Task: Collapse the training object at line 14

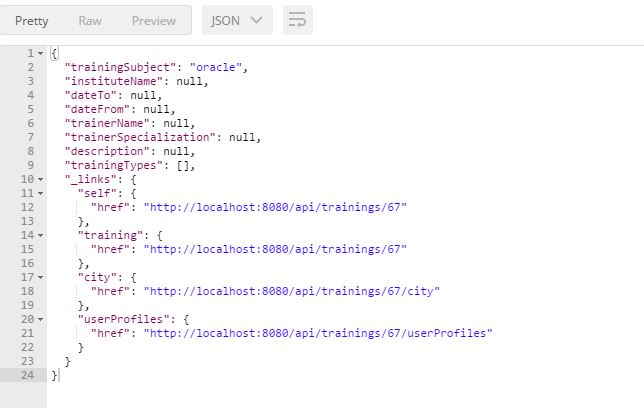Action: [41, 235]
